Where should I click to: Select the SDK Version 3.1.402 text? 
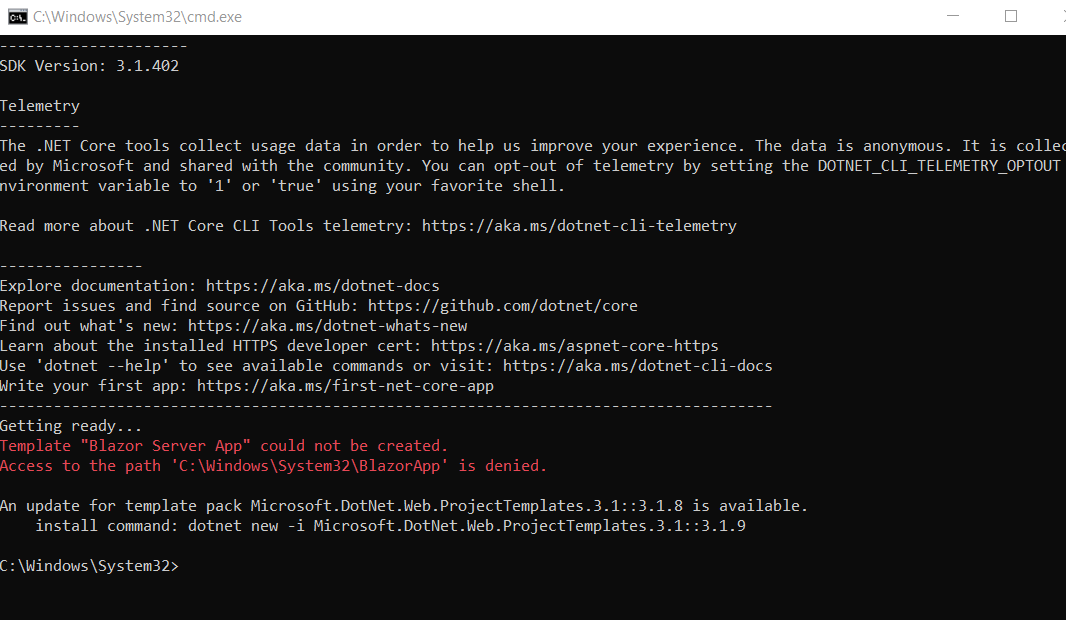(90, 65)
